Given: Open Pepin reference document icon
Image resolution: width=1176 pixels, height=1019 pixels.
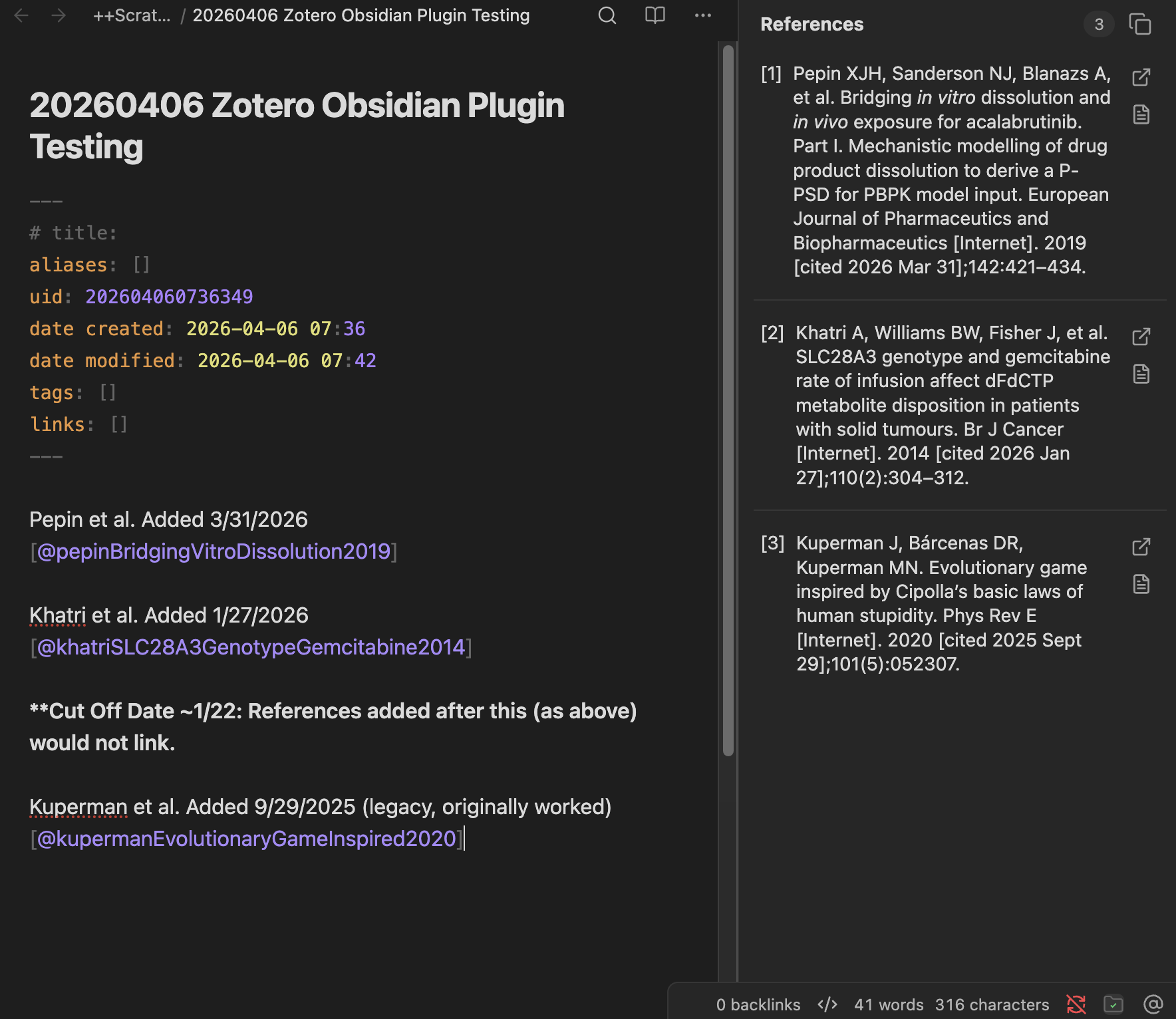Looking at the screenshot, I should pyautogui.click(x=1141, y=115).
